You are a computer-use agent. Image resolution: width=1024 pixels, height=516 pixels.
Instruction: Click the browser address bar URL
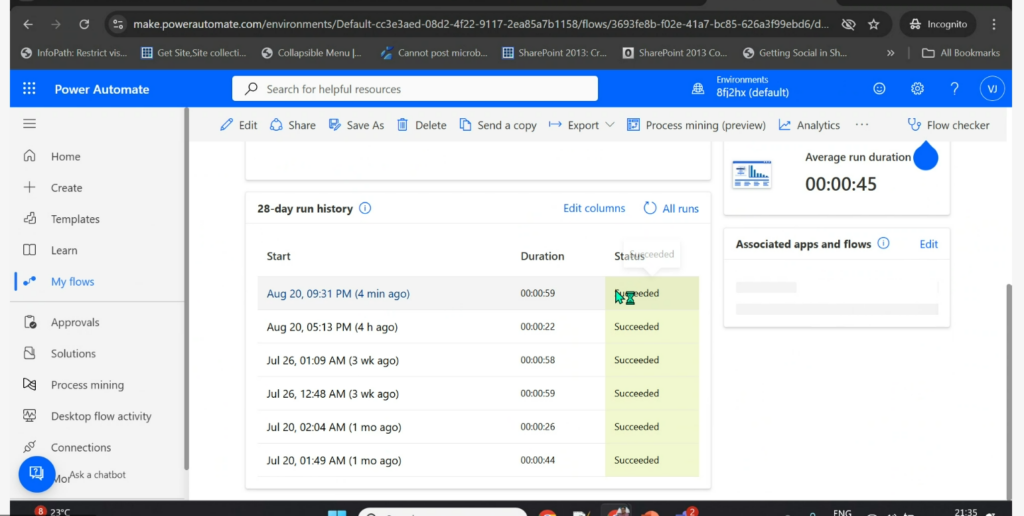tap(481, 24)
